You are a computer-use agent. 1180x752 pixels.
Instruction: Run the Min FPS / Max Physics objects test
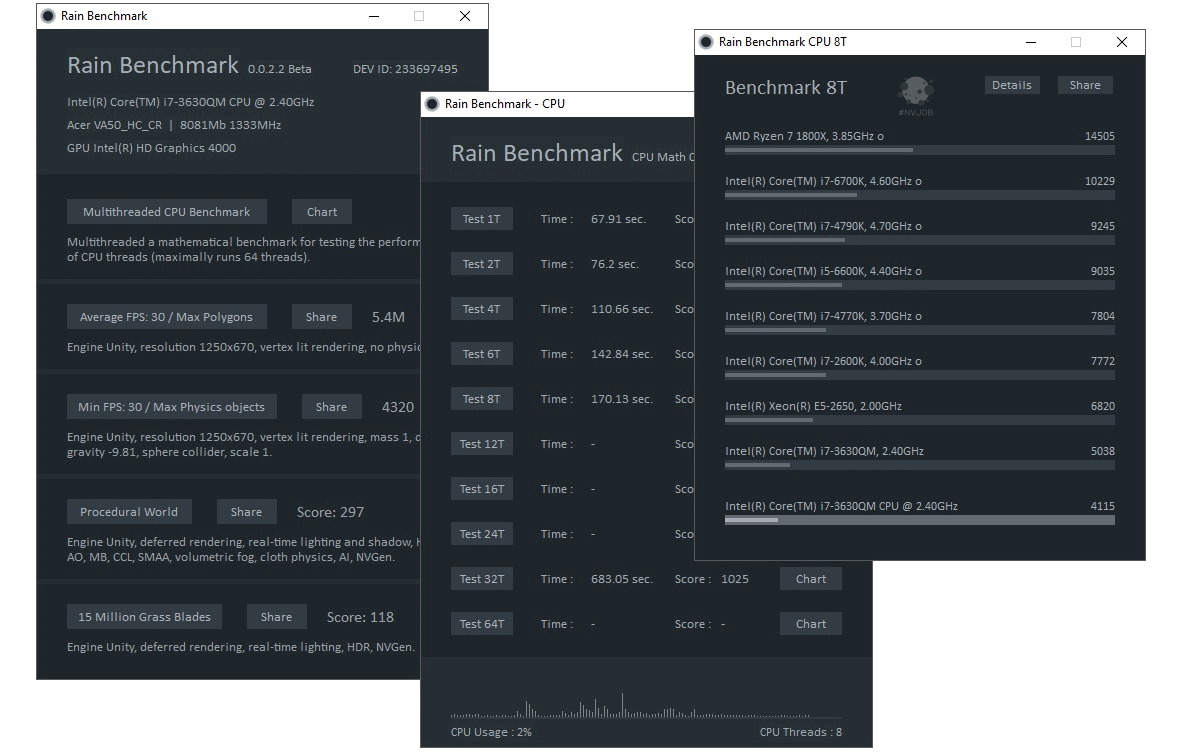[x=171, y=406]
